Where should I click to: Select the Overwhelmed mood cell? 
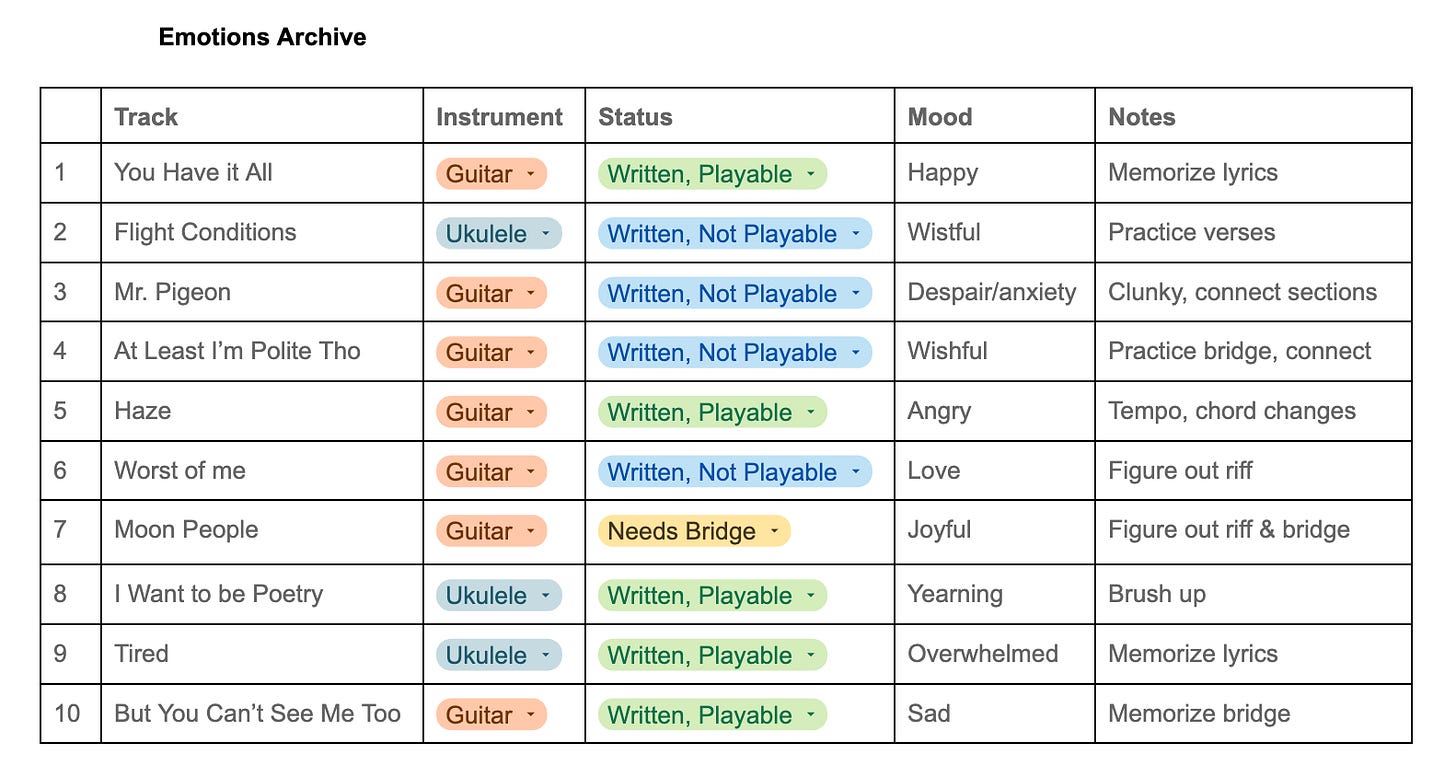(995, 654)
